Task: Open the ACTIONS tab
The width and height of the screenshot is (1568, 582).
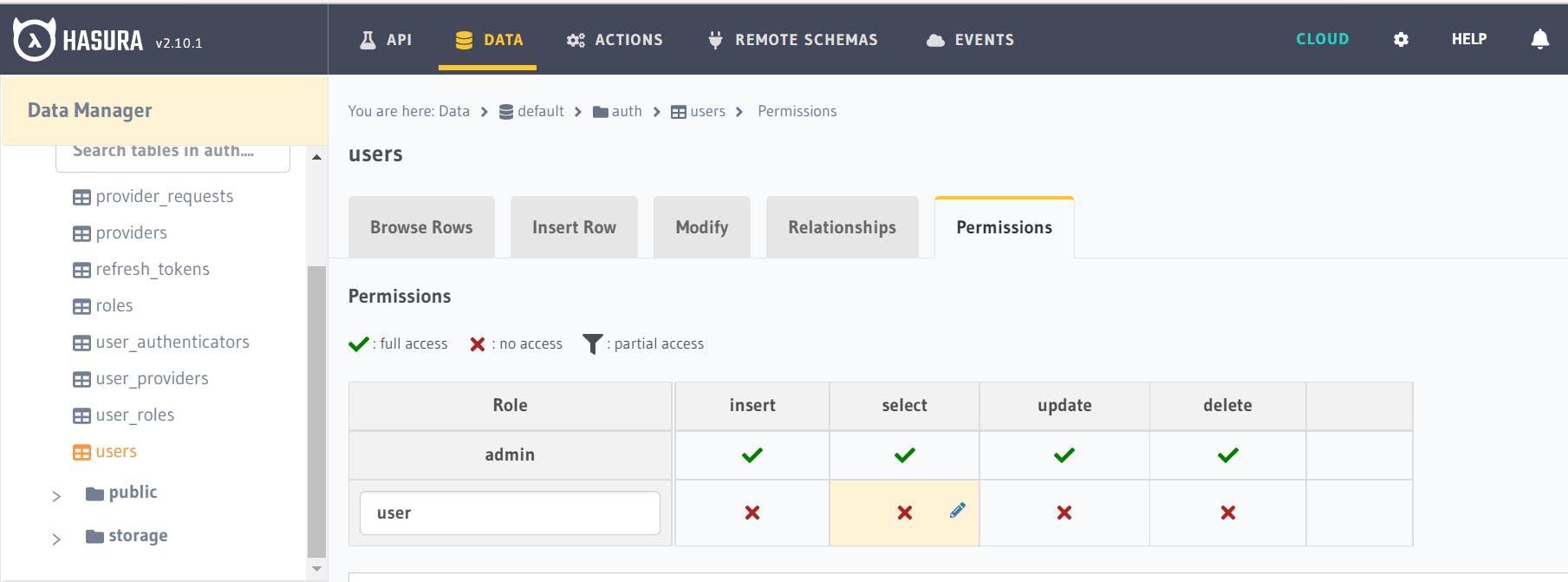Action: coord(614,40)
